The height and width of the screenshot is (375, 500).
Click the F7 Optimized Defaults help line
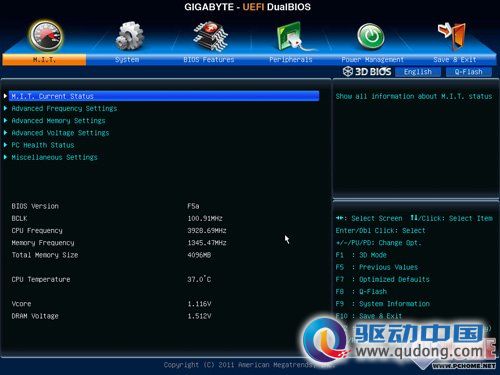[x=383, y=279]
